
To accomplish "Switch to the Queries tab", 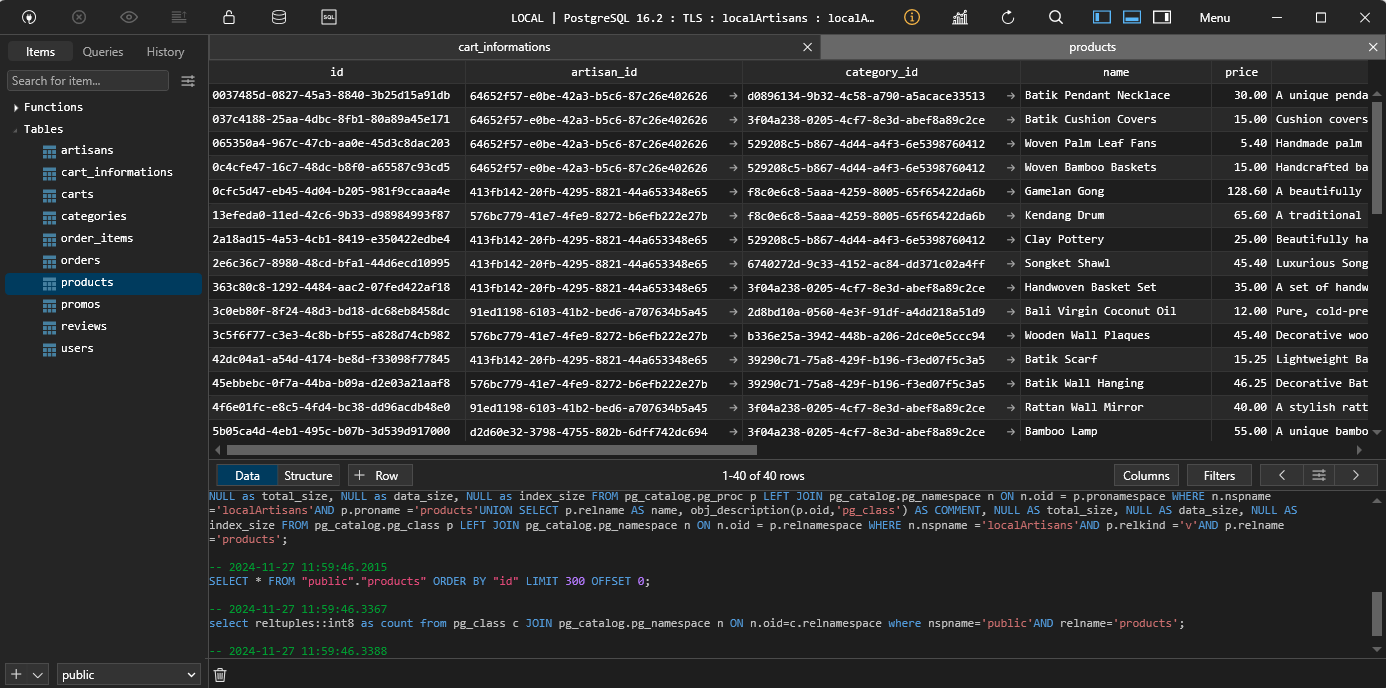I will (103, 52).
